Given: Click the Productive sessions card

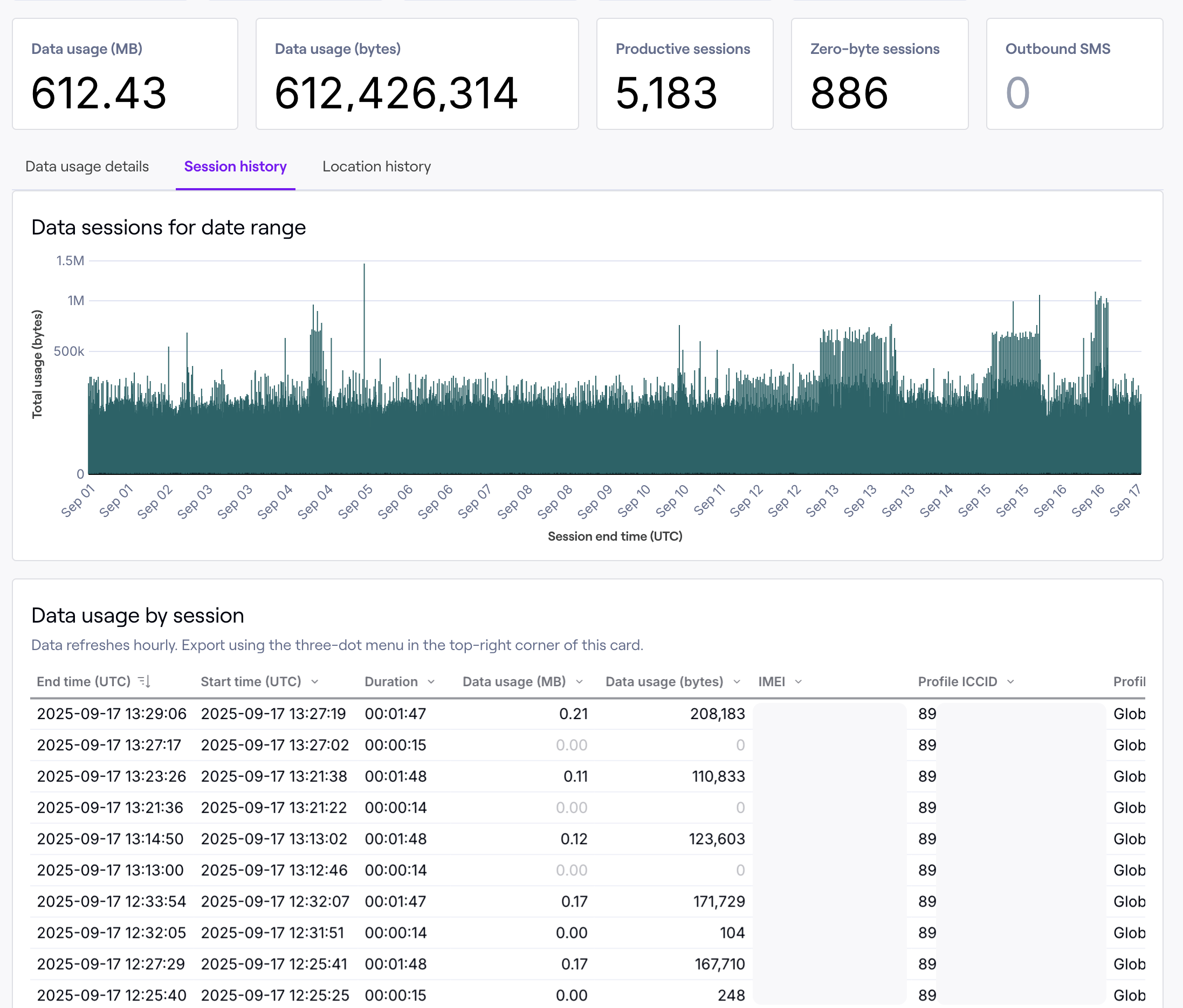Looking at the screenshot, I should pos(684,74).
